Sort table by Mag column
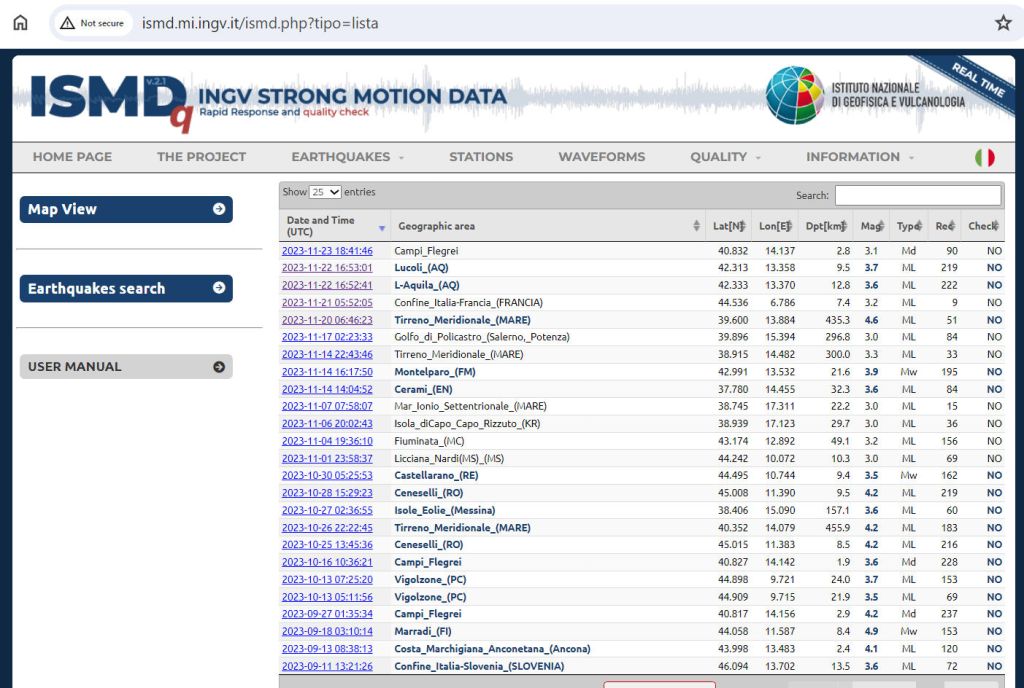Viewport: 1024px width, 688px height. 871,226
